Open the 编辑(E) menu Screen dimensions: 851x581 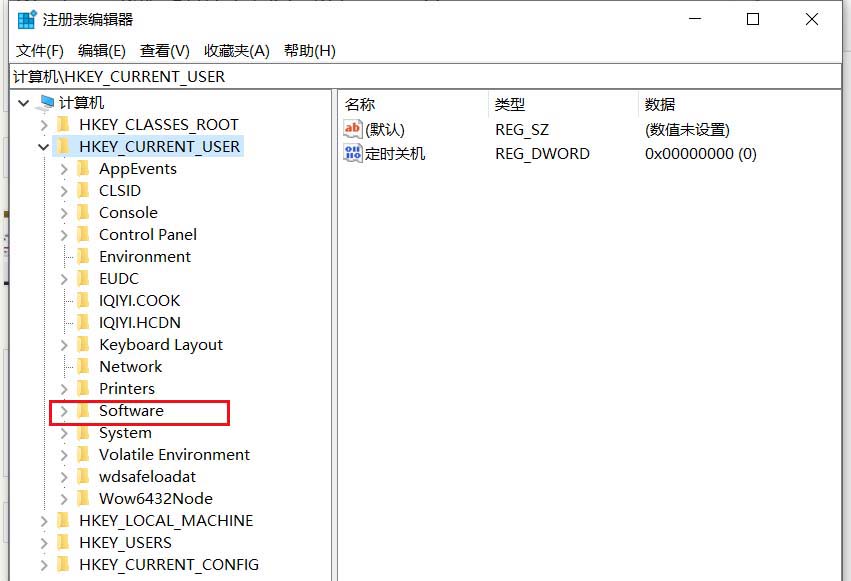[101, 51]
